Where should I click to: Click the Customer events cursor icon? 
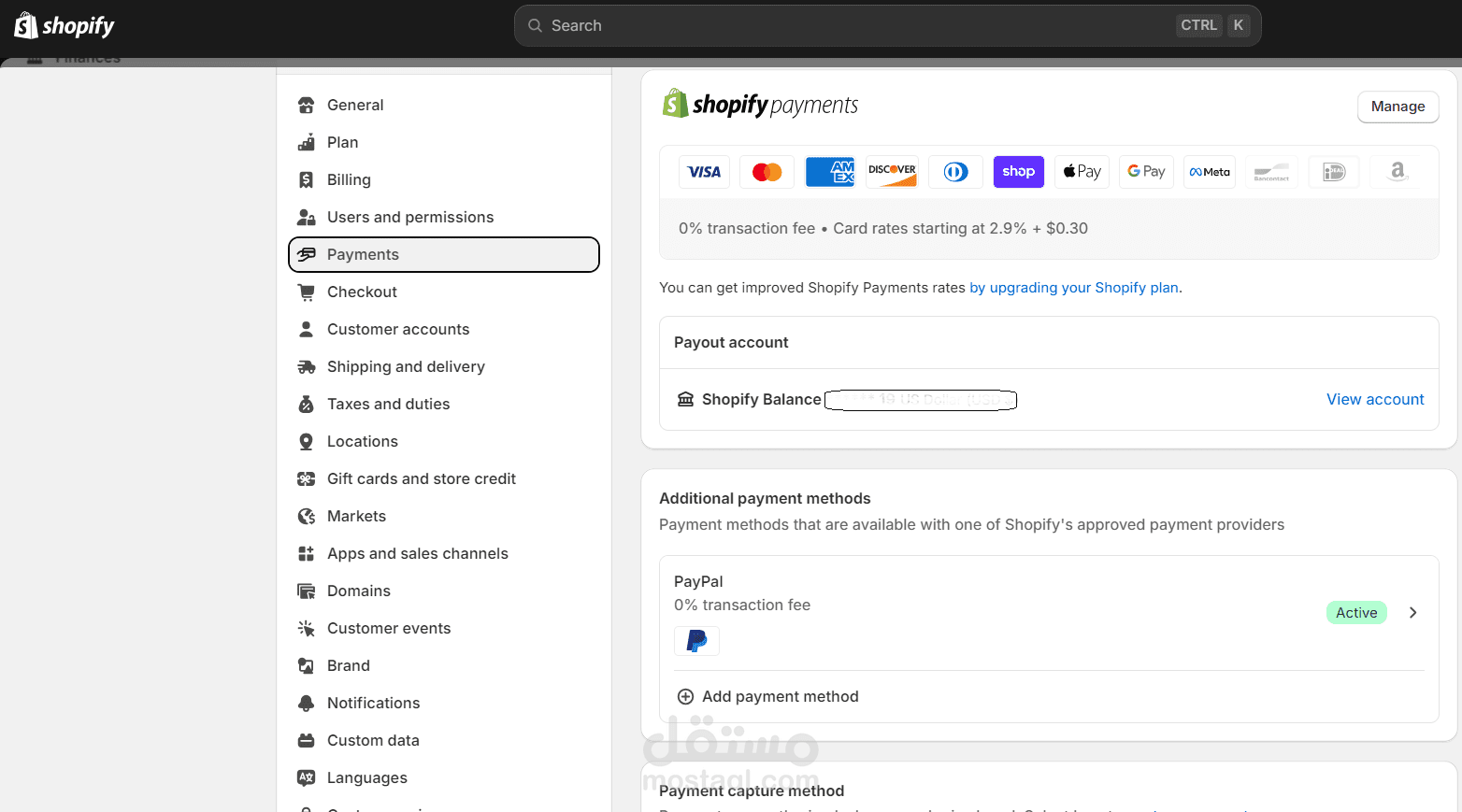point(306,628)
